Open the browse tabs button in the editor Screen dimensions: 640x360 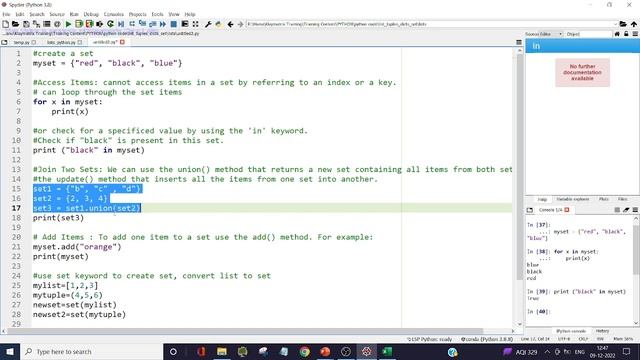[x=4, y=42]
